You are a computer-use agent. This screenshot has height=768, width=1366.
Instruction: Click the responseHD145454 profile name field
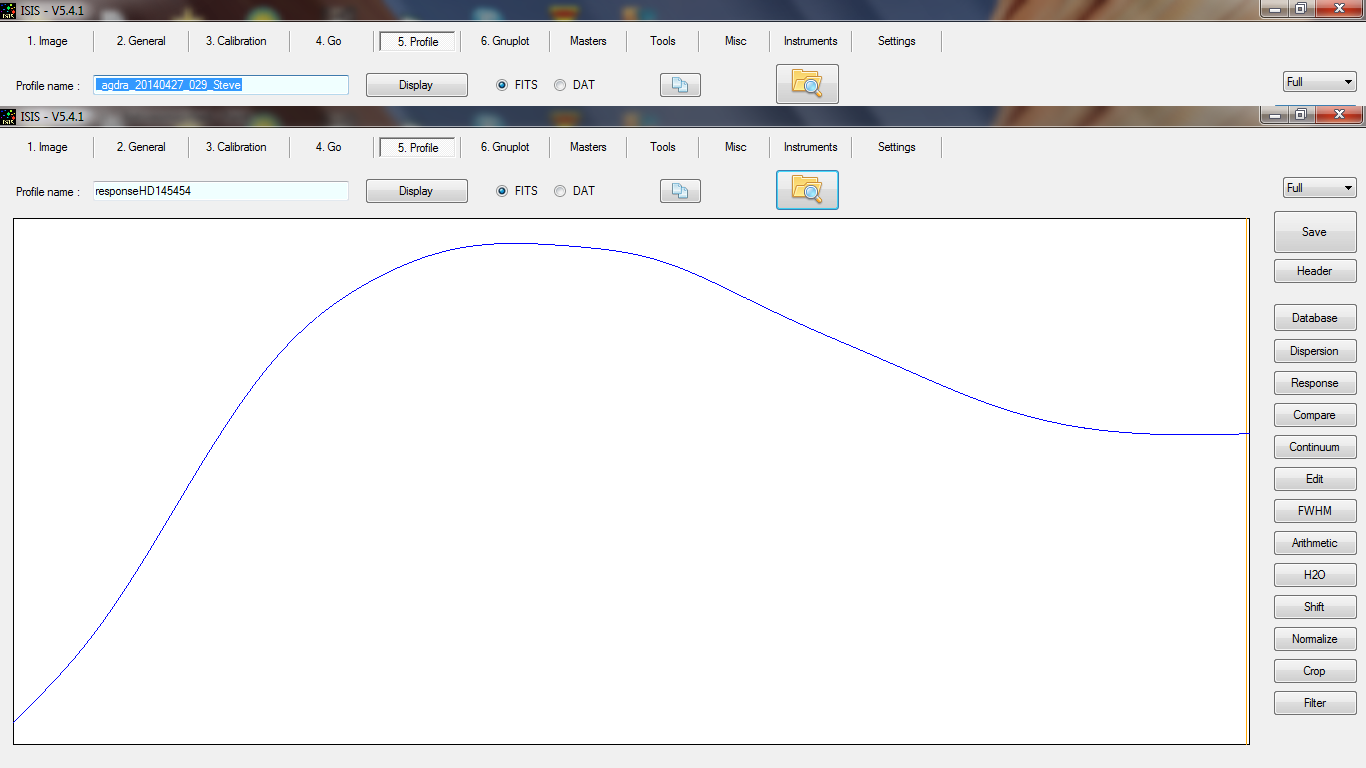click(220, 191)
